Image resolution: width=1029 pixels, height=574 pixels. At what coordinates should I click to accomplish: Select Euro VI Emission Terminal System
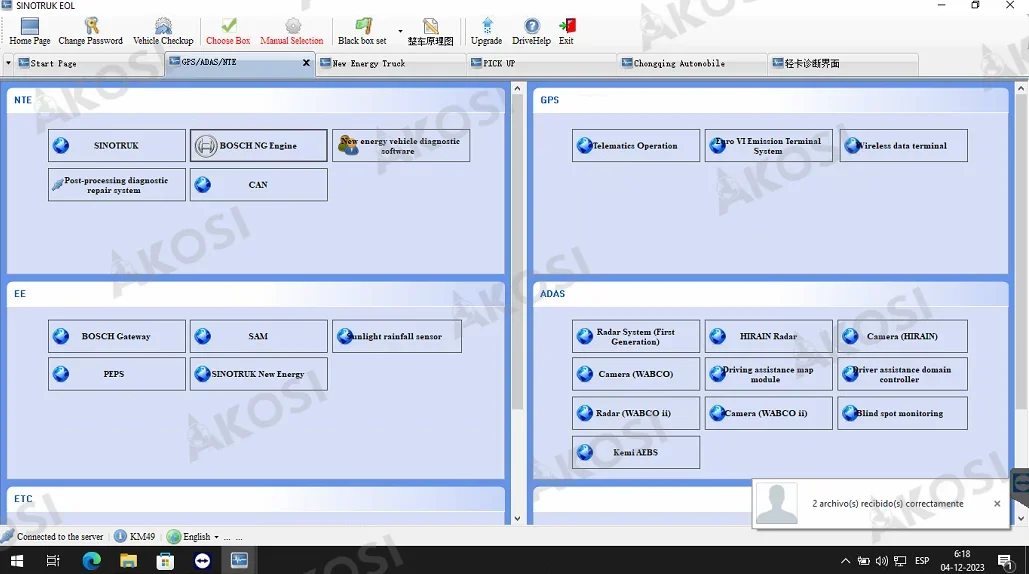tap(768, 146)
